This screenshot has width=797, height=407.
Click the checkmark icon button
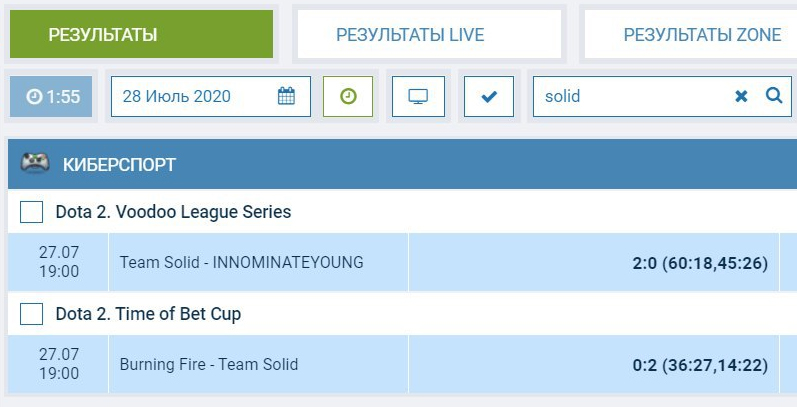pos(489,97)
